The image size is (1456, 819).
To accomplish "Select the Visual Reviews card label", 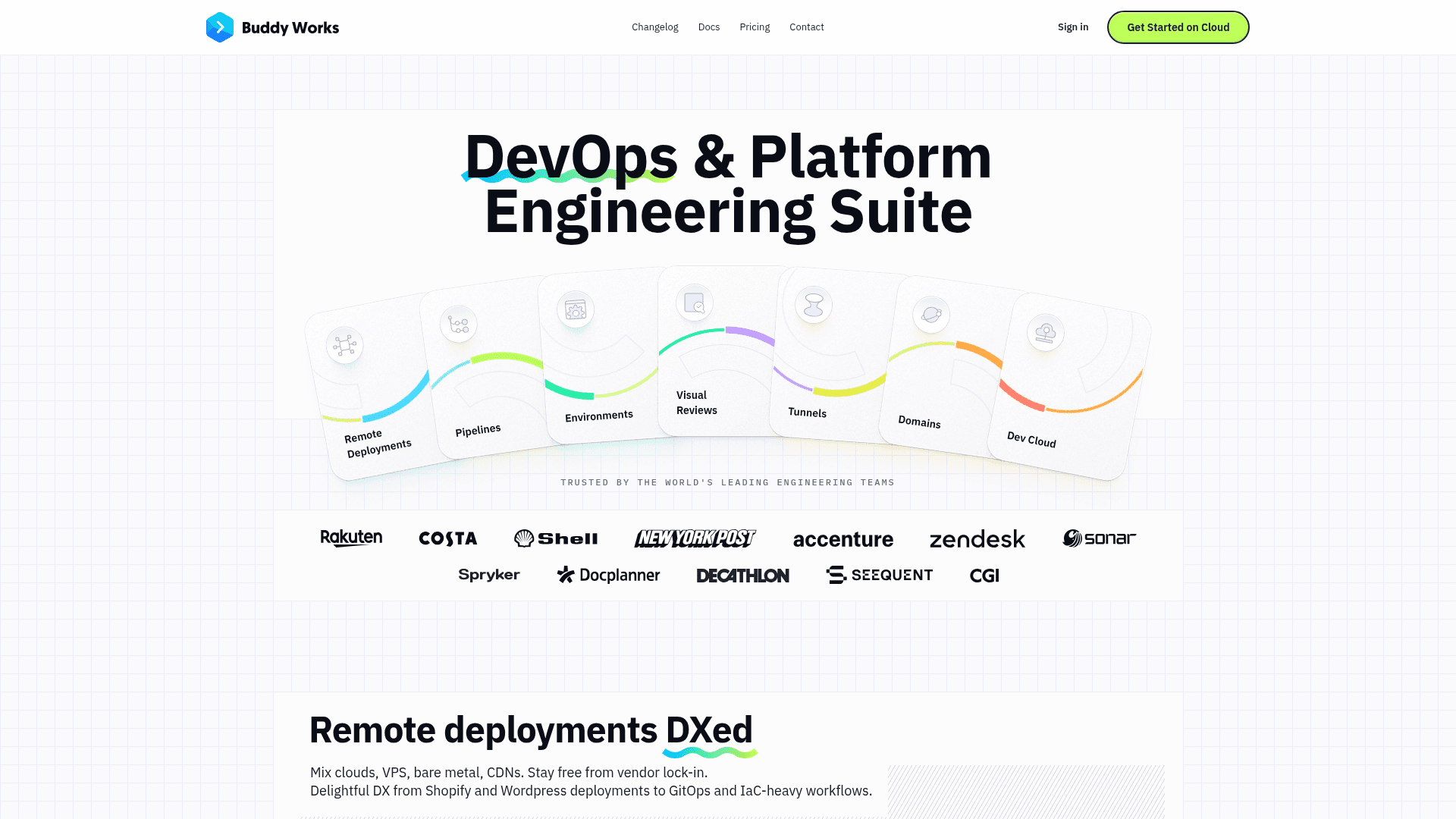I will (697, 403).
